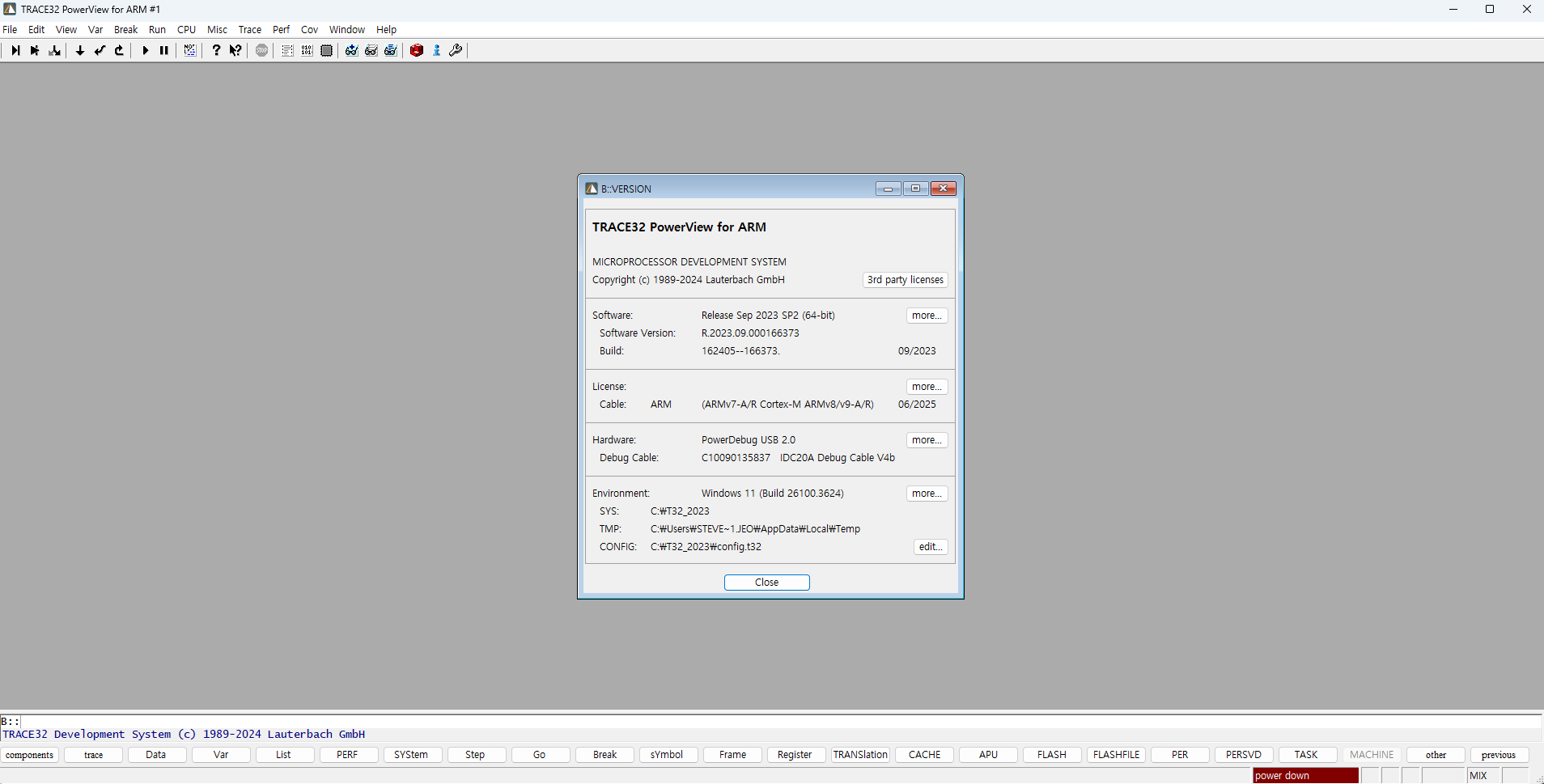Click the FLASH softkey button
The image size is (1544, 784).
(1051, 755)
